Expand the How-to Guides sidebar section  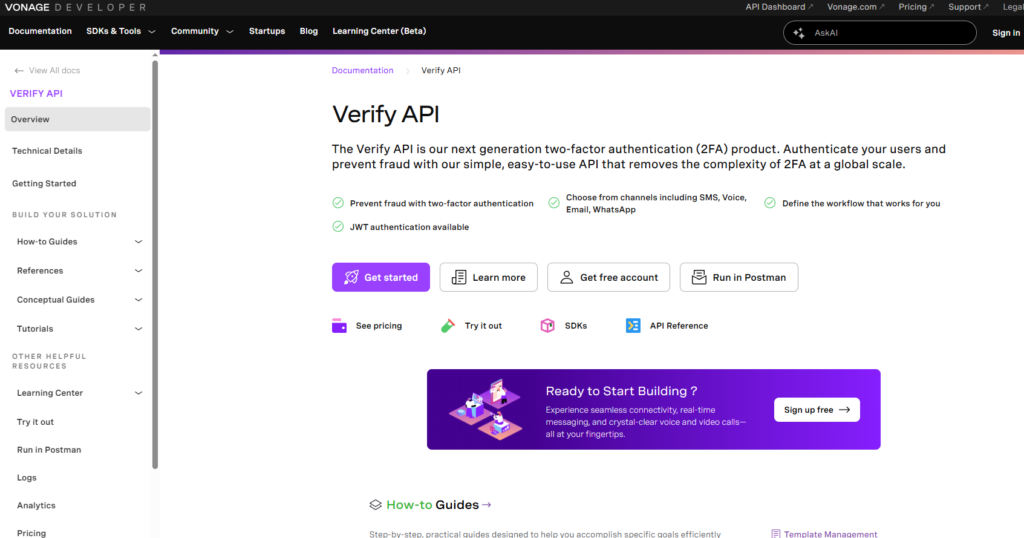pyautogui.click(x=138, y=242)
